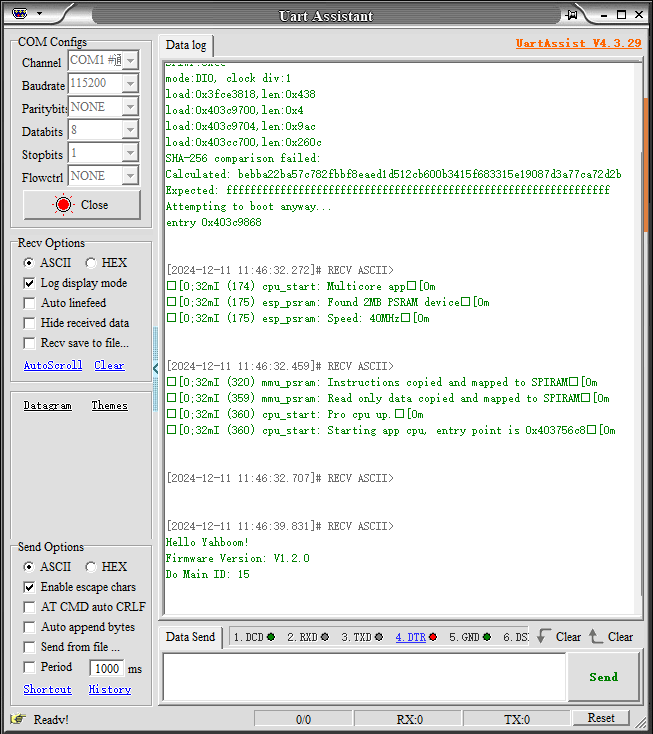Open the Themes link
Viewport: 653px width, 734px height.
click(x=110, y=405)
